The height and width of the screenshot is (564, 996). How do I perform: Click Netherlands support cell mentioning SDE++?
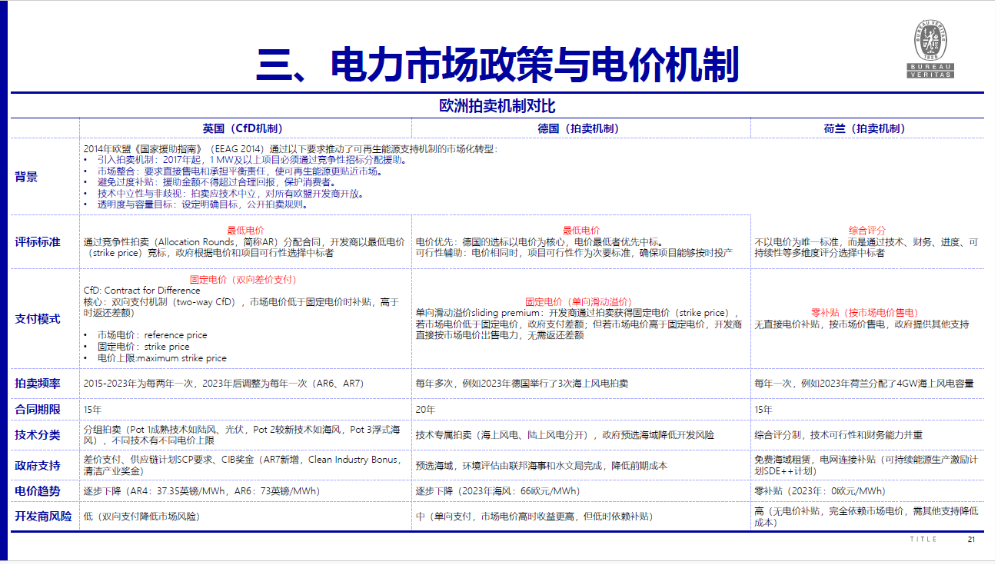[x=866, y=466]
